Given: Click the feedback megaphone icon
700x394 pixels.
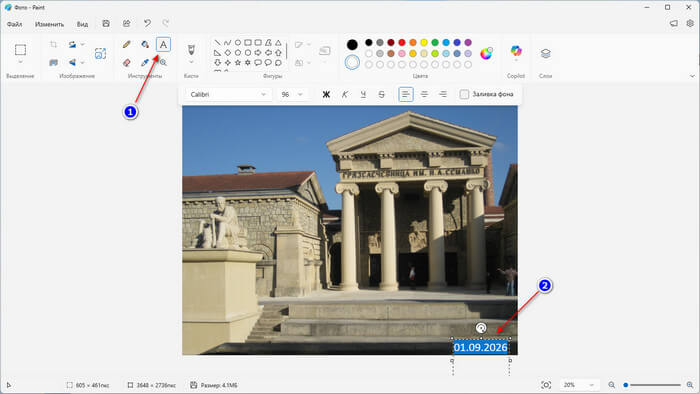Looking at the screenshot, I should tap(674, 24).
